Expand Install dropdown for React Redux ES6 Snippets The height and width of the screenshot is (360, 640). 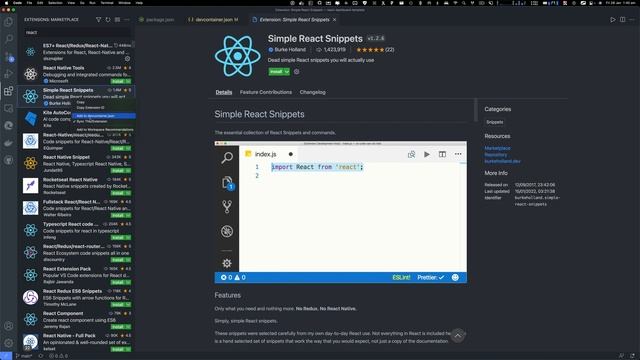click(x=128, y=304)
